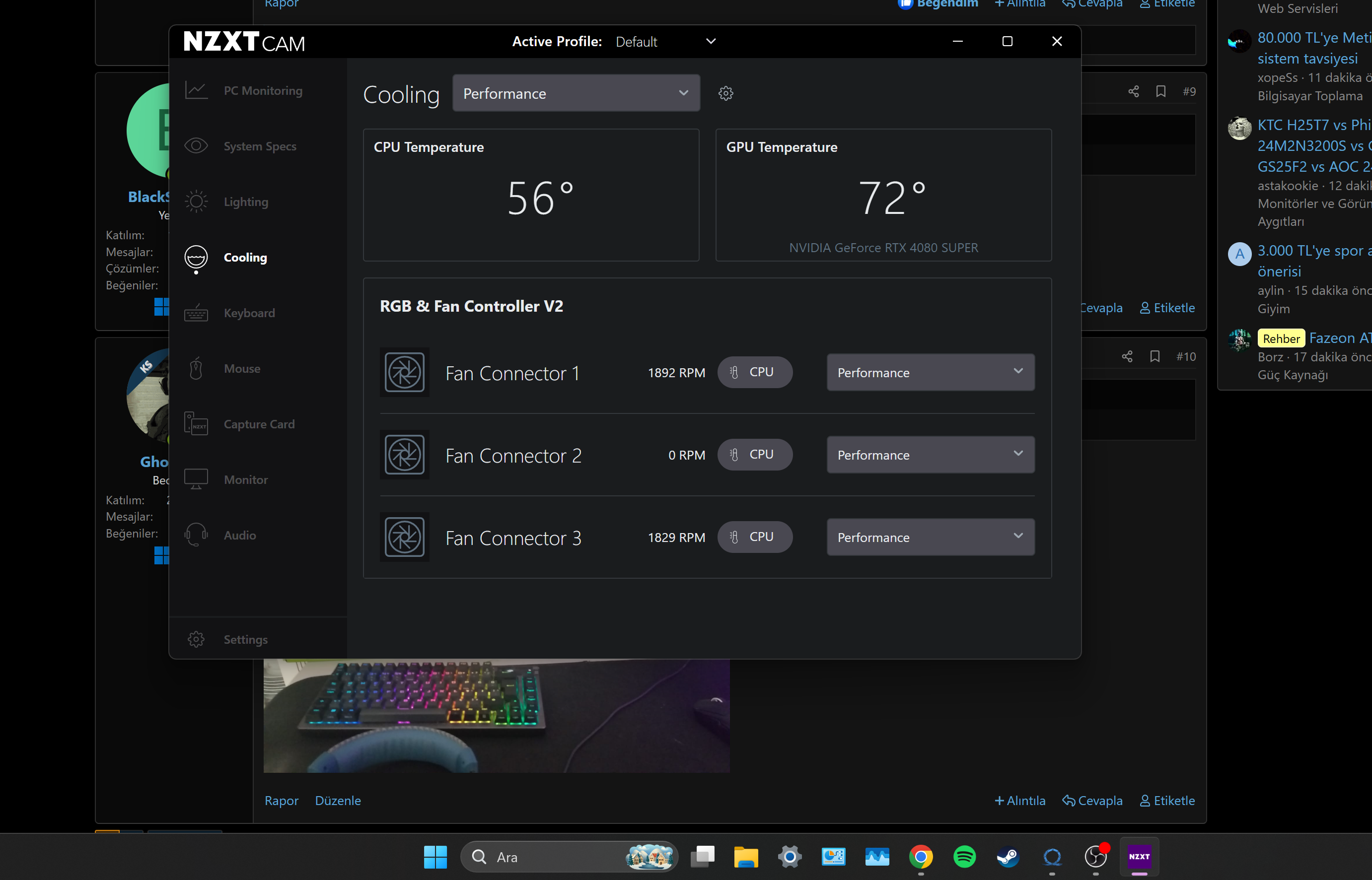Image resolution: width=1372 pixels, height=880 pixels.
Task: Bookmark forum post #10
Action: [1155, 356]
